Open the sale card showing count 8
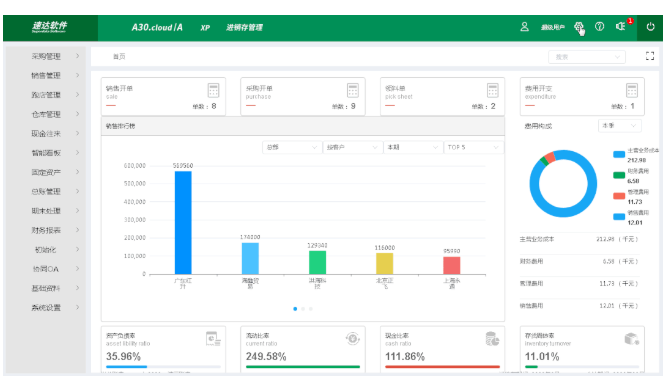The width and height of the screenshot is (669, 389). [163, 96]
